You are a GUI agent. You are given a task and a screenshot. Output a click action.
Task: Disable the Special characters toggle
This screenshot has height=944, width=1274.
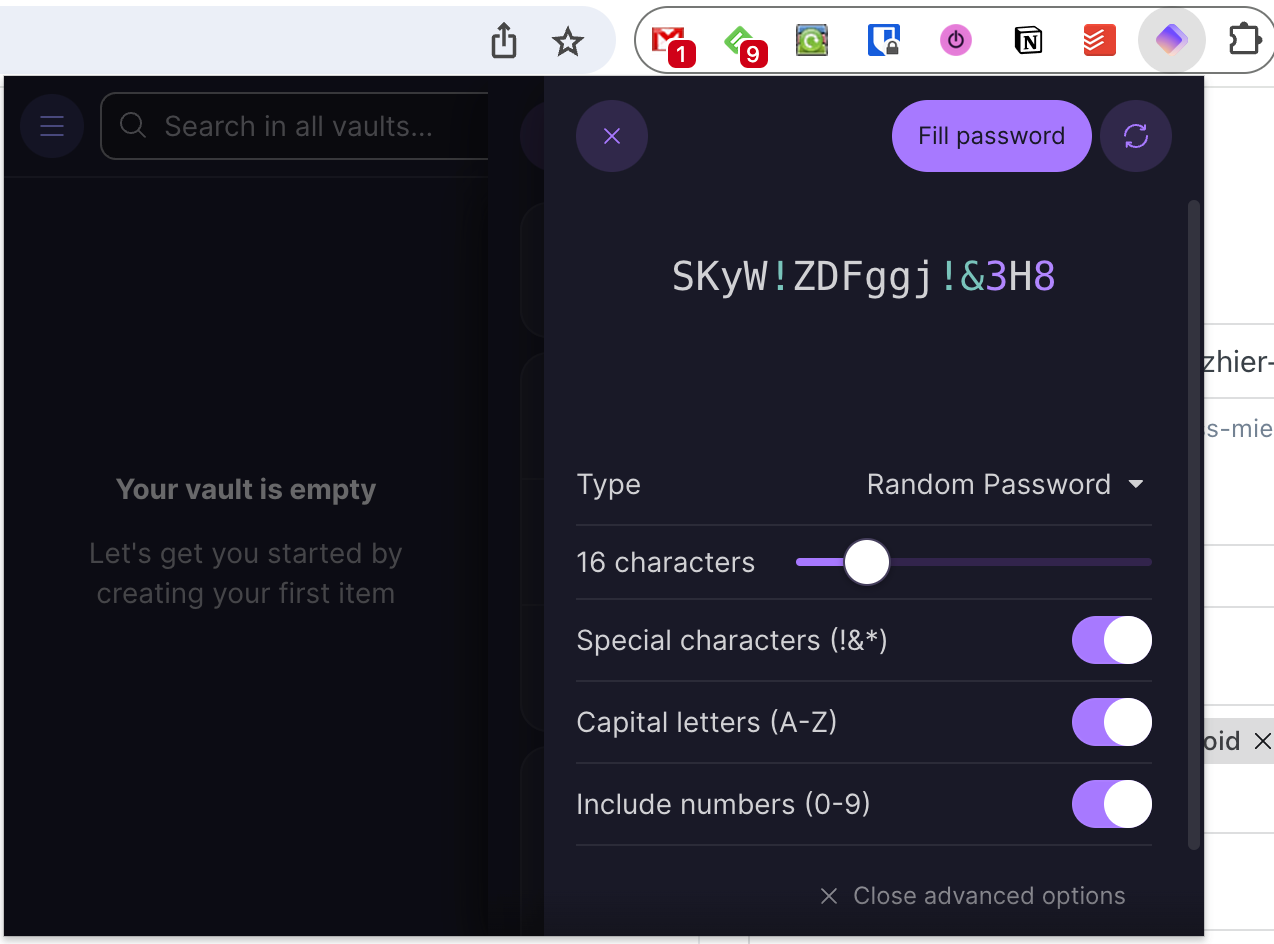[1112, 640]
